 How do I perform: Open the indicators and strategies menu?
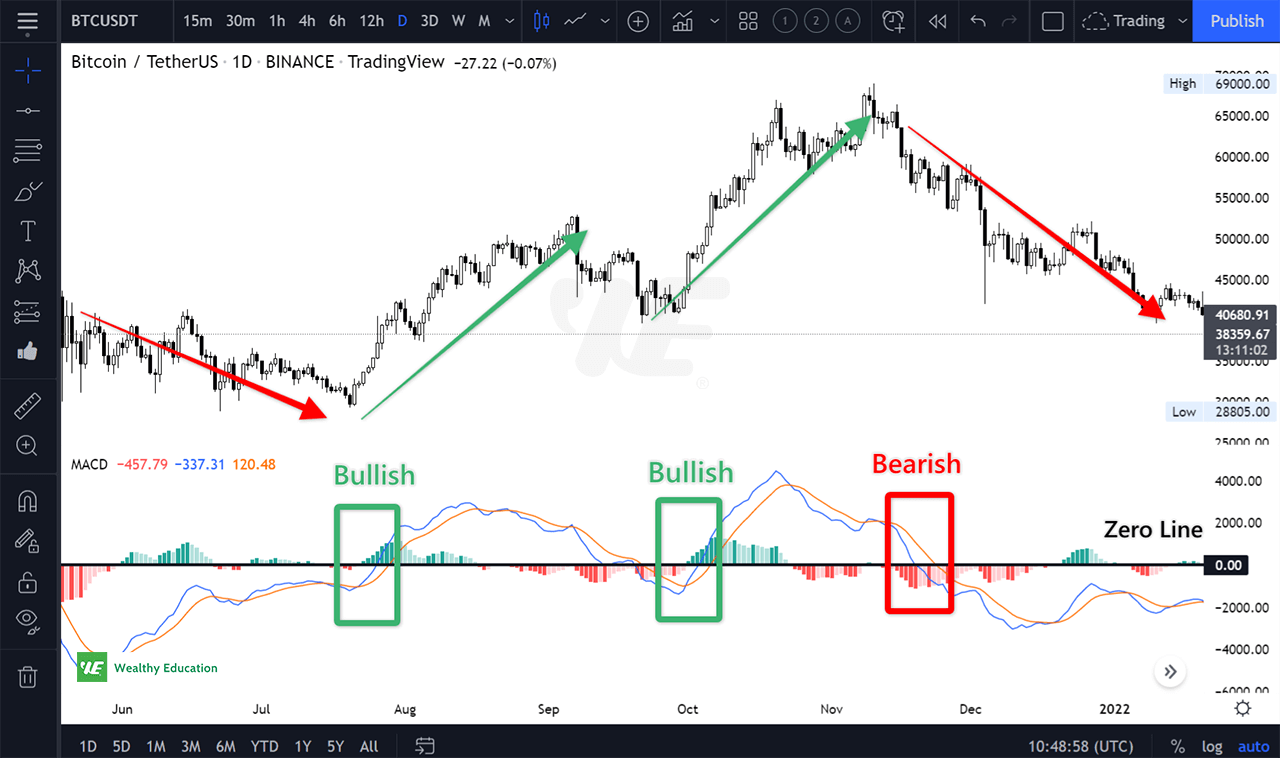pos(684,21)
